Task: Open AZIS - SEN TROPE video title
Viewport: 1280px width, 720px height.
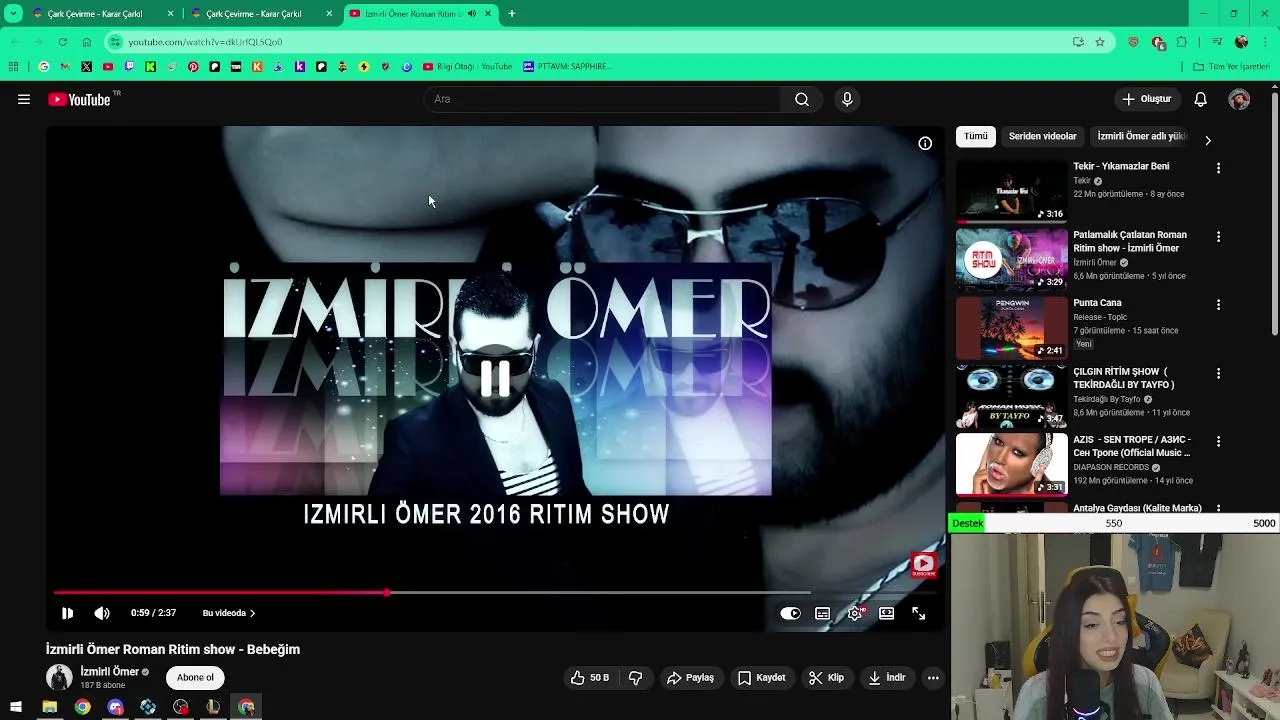Action: 1132,446
